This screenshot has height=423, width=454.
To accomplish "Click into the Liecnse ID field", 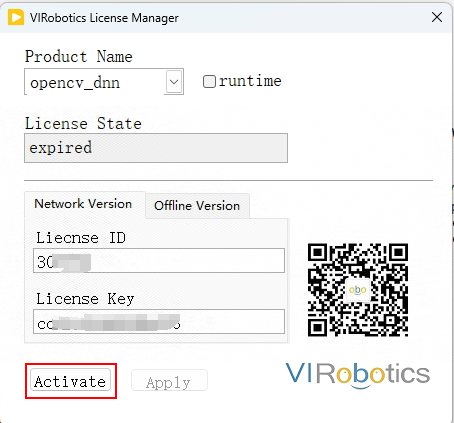I will pyautogui.click(x=159, y=261).
